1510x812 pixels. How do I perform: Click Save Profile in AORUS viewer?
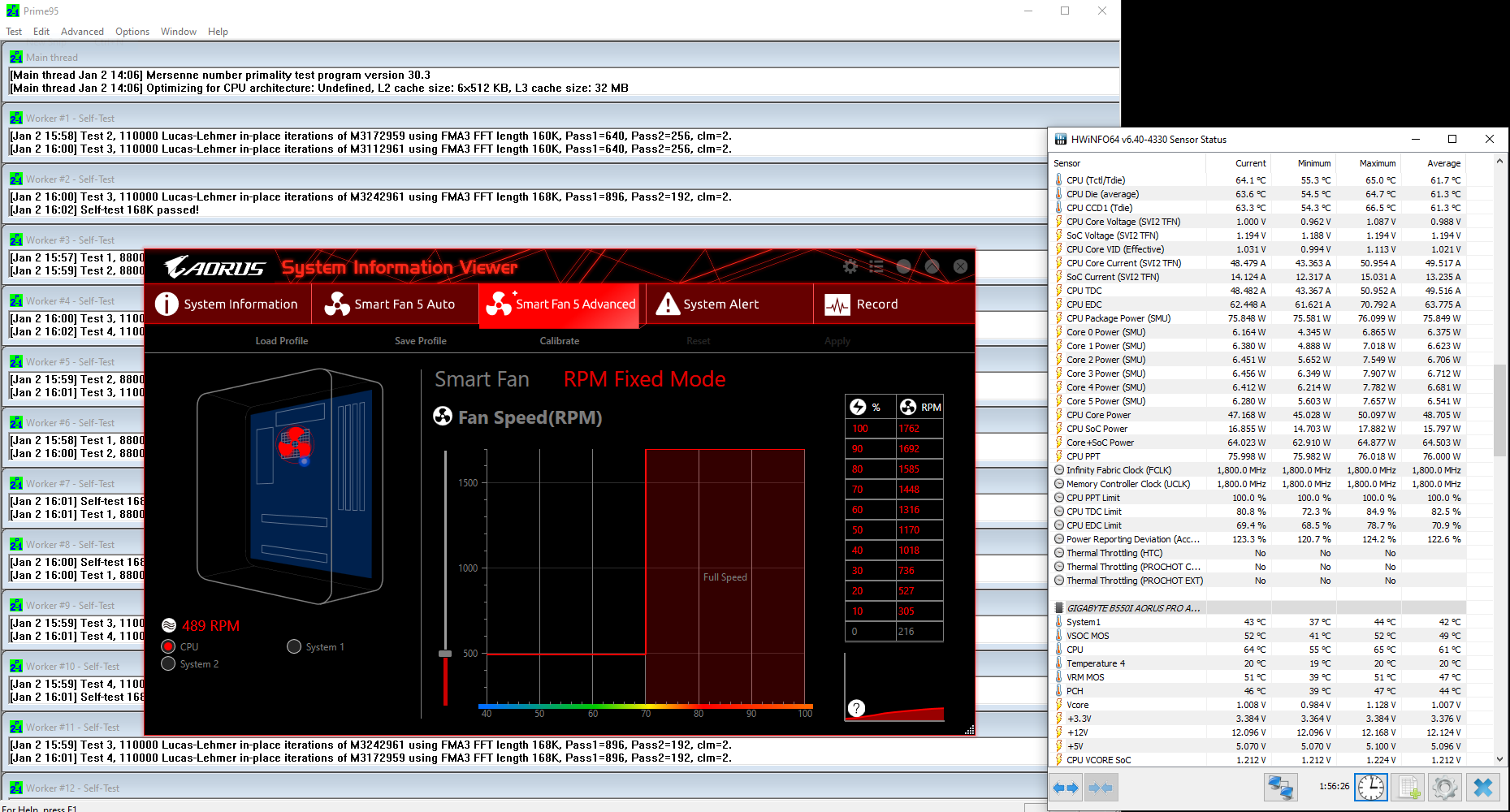[x=421, y=341]
